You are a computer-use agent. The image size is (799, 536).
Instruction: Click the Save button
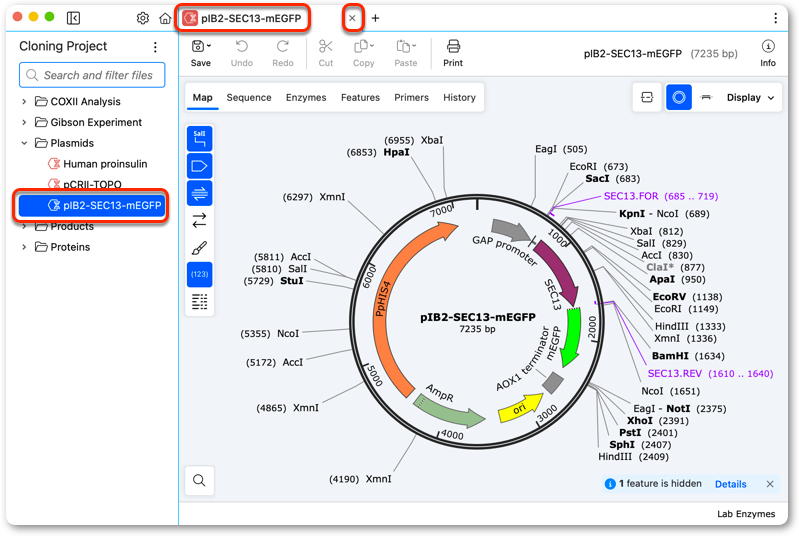200,53
